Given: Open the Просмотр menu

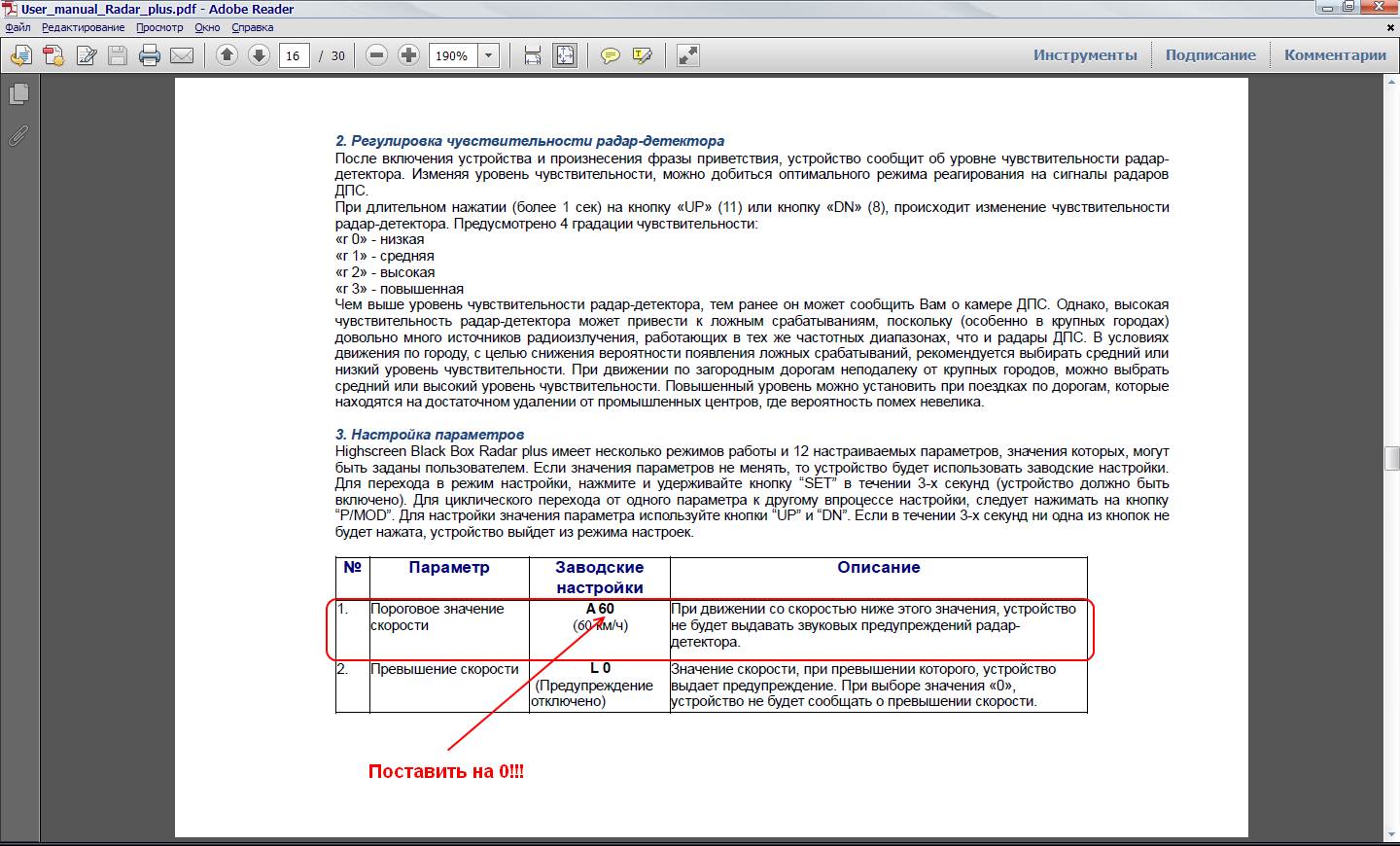Looking at the screenshot, I should 159,27.
